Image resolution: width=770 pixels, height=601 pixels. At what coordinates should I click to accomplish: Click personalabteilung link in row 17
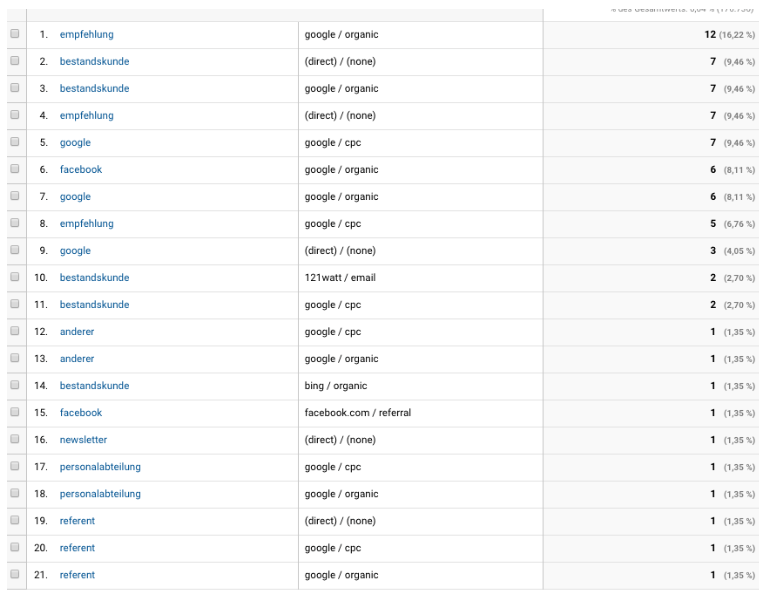click(100, 467)
